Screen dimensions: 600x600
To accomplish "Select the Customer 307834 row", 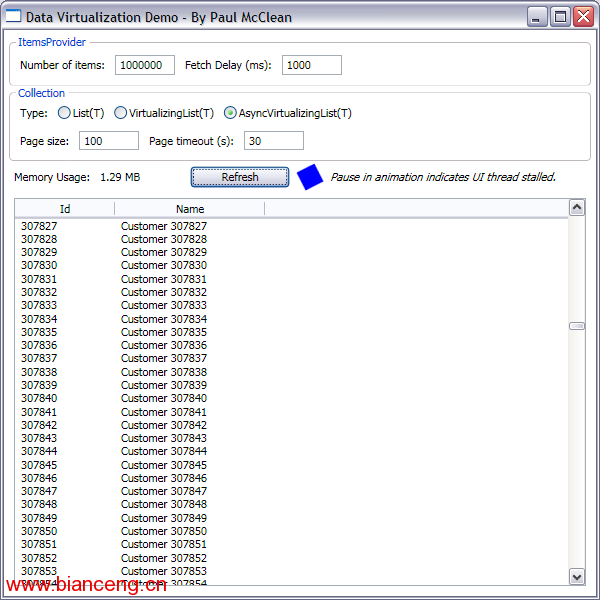I will 292,319.
